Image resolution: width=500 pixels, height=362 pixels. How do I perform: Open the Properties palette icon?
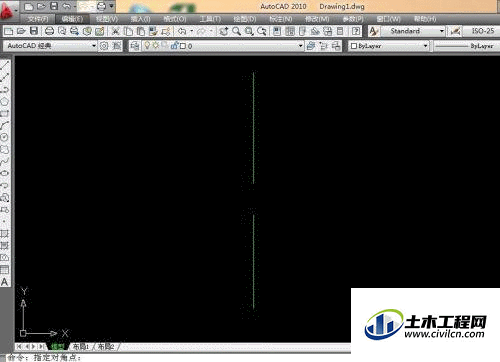pyautogui.click(x=277, y=31)
